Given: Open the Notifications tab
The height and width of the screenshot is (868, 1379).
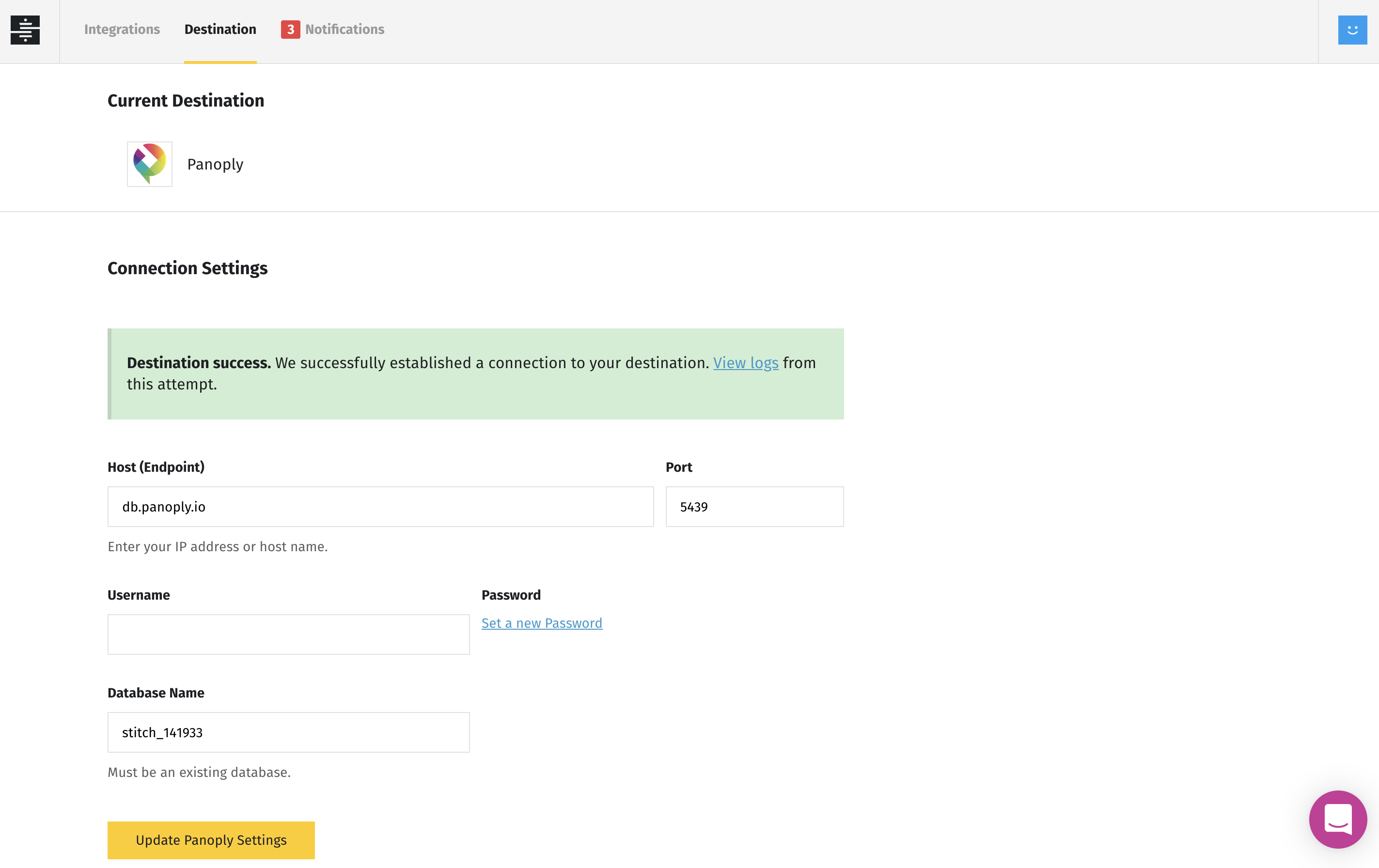Looking at the screenshot, I should coord(345,29).
